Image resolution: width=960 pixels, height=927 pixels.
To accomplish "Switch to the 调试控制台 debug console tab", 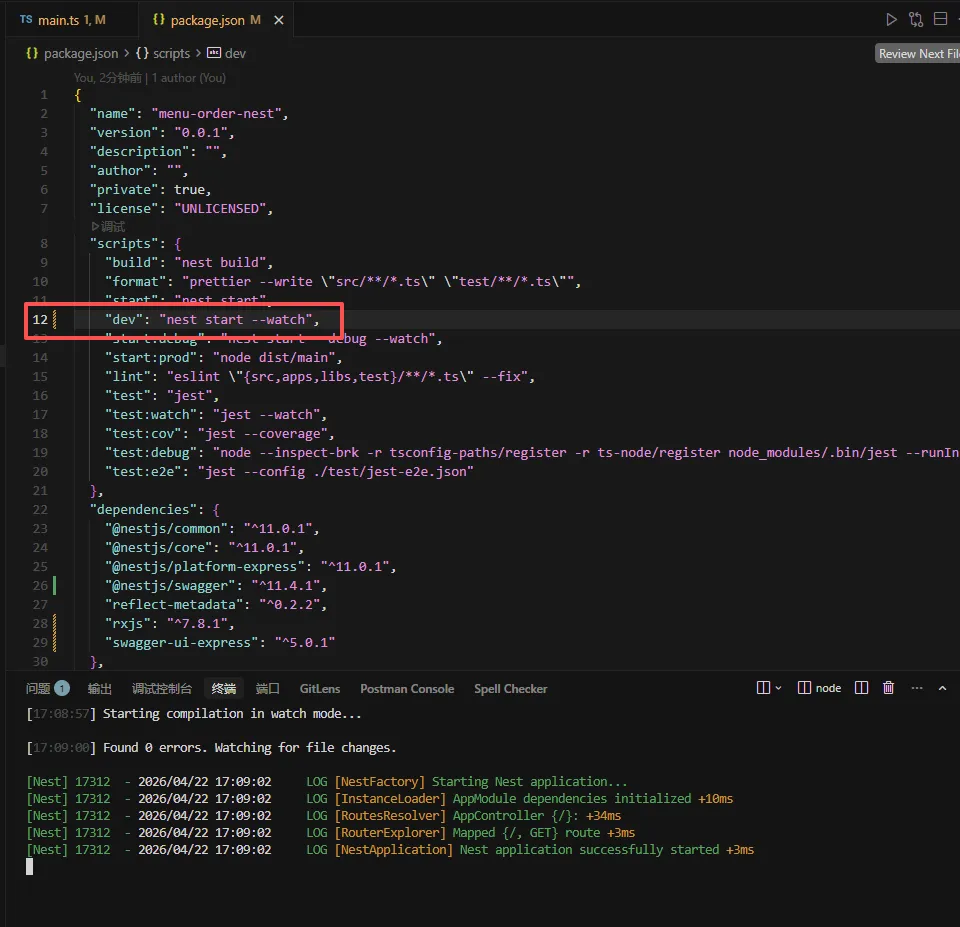I will click(162, 688).
